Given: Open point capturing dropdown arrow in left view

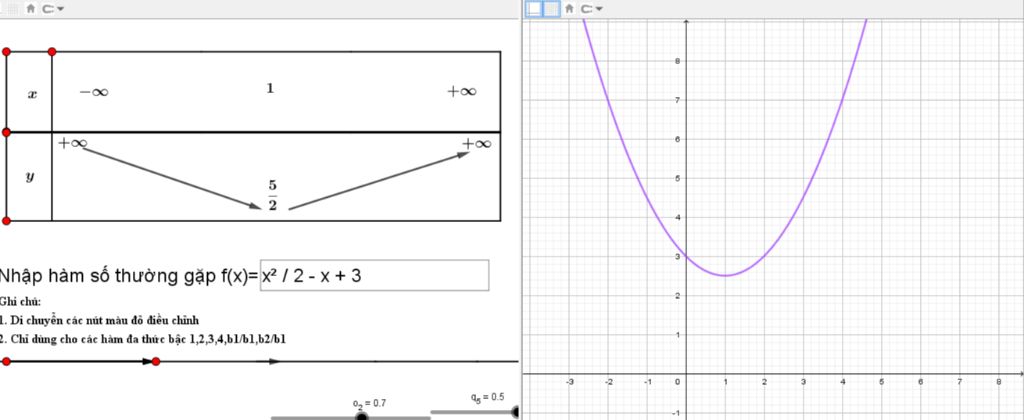Looking at the screenshot, I should click(60, 8).
